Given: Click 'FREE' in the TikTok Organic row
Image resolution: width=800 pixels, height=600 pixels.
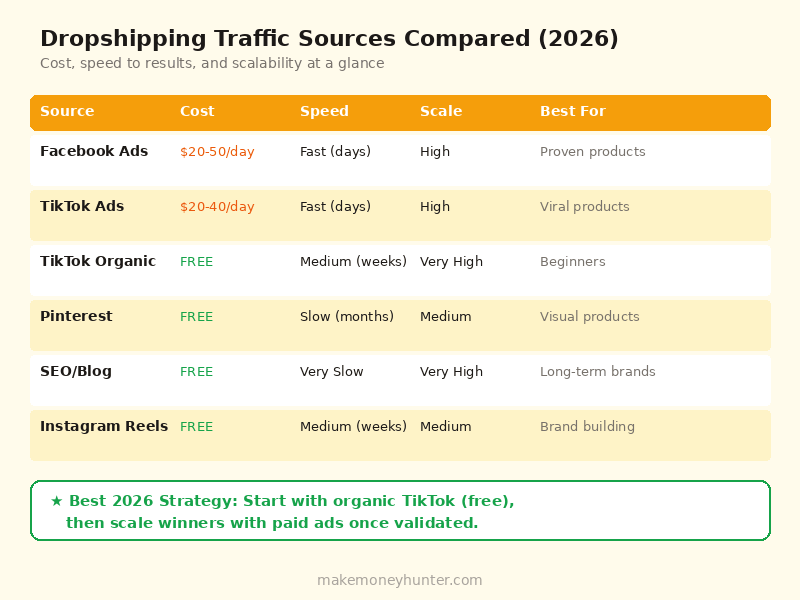Looking at the screenshot, I should (x=196, y=262).
